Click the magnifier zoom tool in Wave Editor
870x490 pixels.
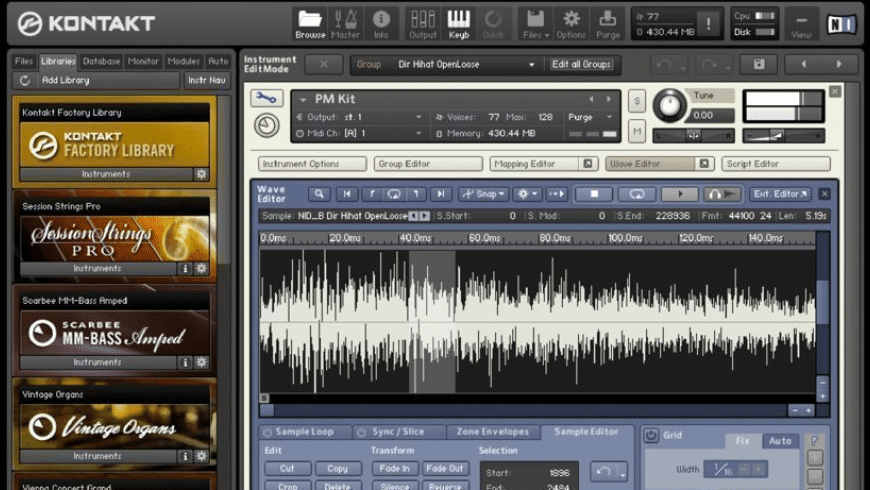[319, 194]
